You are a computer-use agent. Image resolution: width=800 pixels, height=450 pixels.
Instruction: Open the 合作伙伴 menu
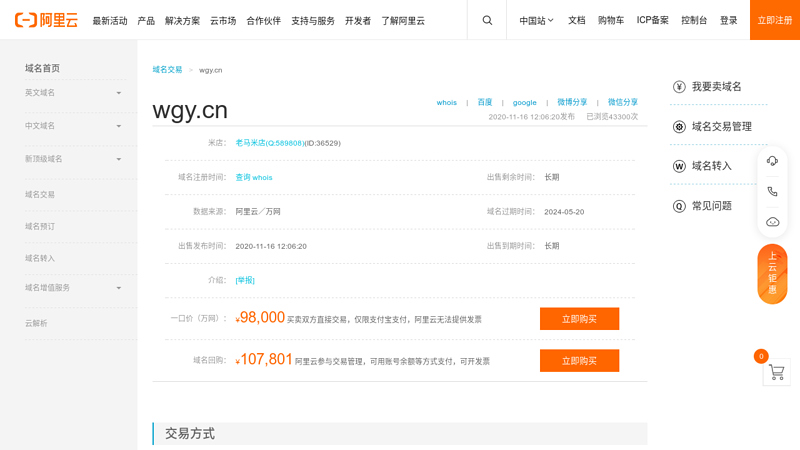(263, 21)
